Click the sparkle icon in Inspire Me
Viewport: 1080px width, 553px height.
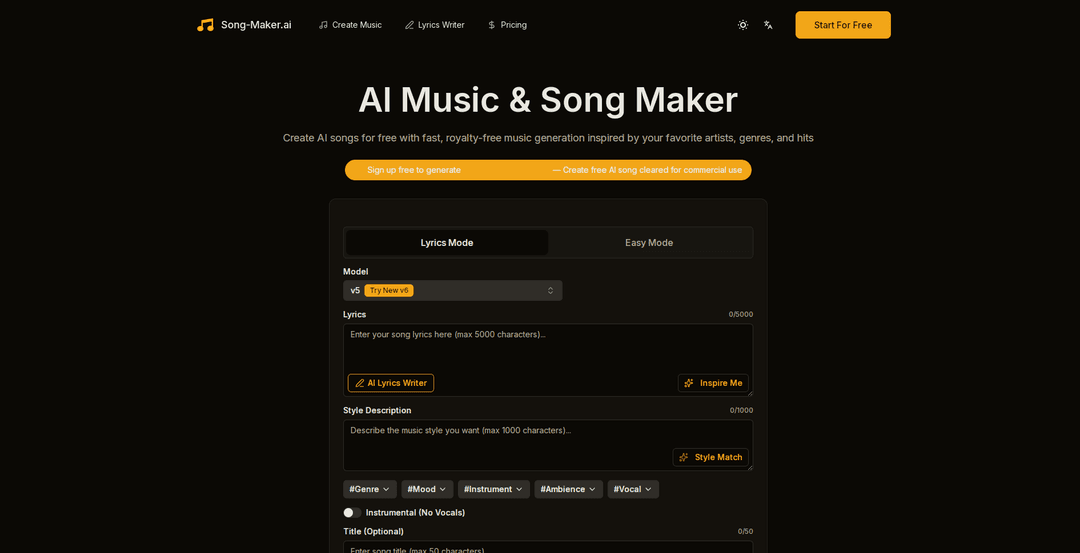(689, 383)
